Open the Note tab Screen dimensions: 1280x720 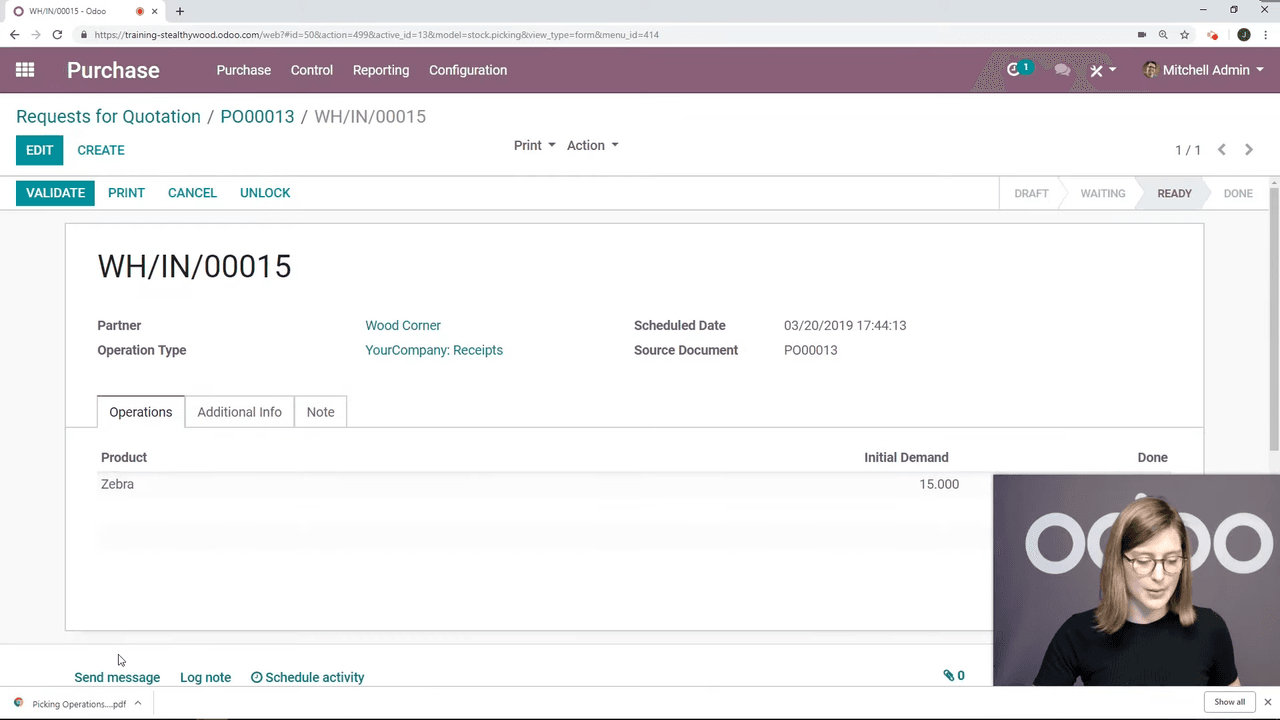point(320,412)
